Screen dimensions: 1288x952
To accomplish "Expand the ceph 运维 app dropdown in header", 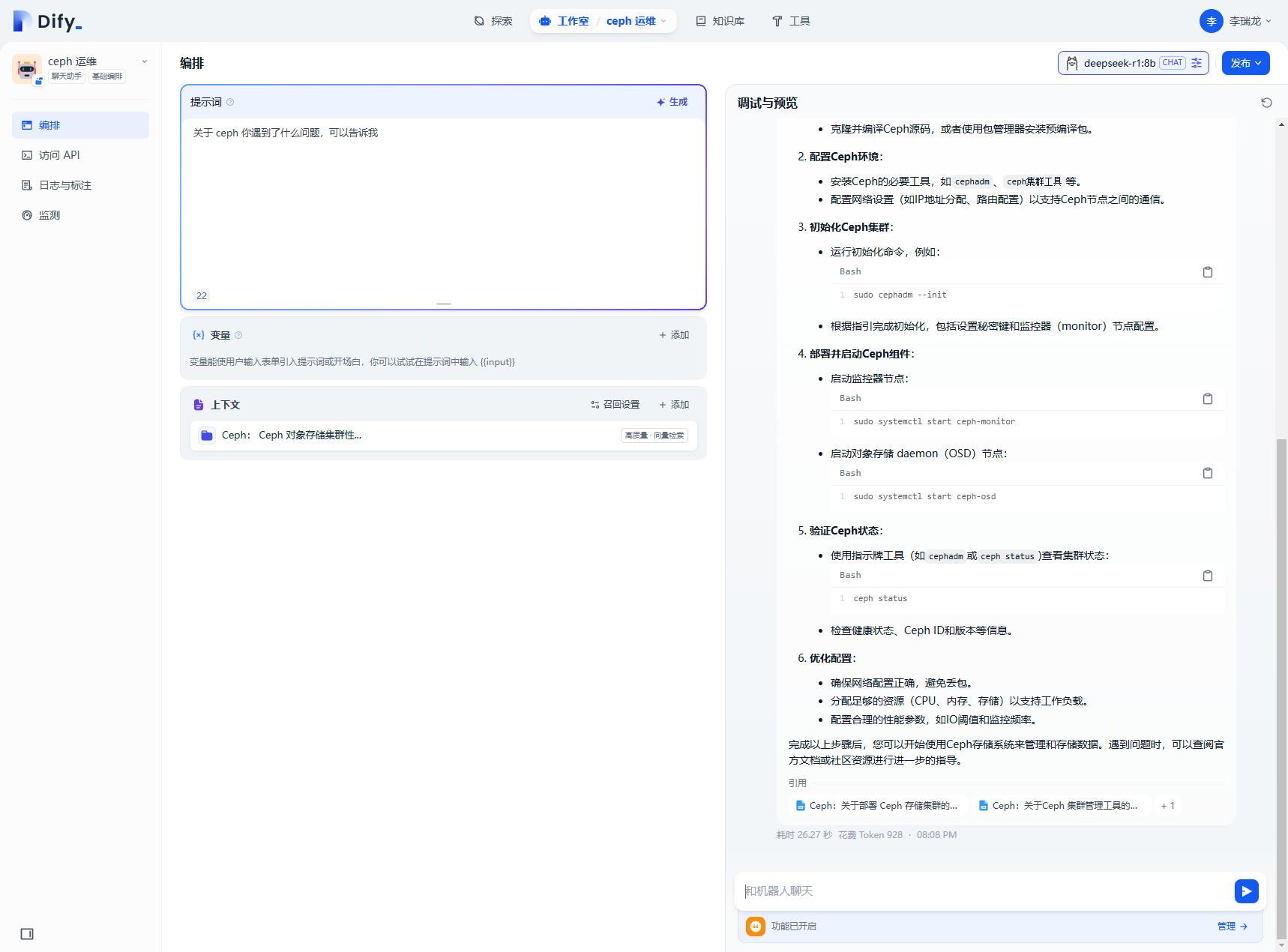I will pos(636,21).
